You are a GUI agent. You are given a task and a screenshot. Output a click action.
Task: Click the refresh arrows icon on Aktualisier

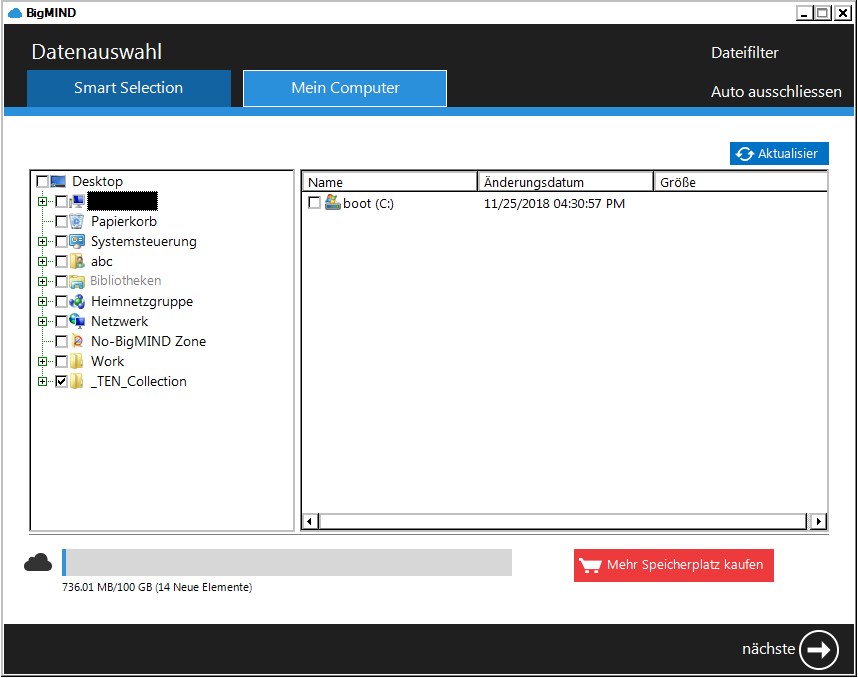[x=744, y=154]
